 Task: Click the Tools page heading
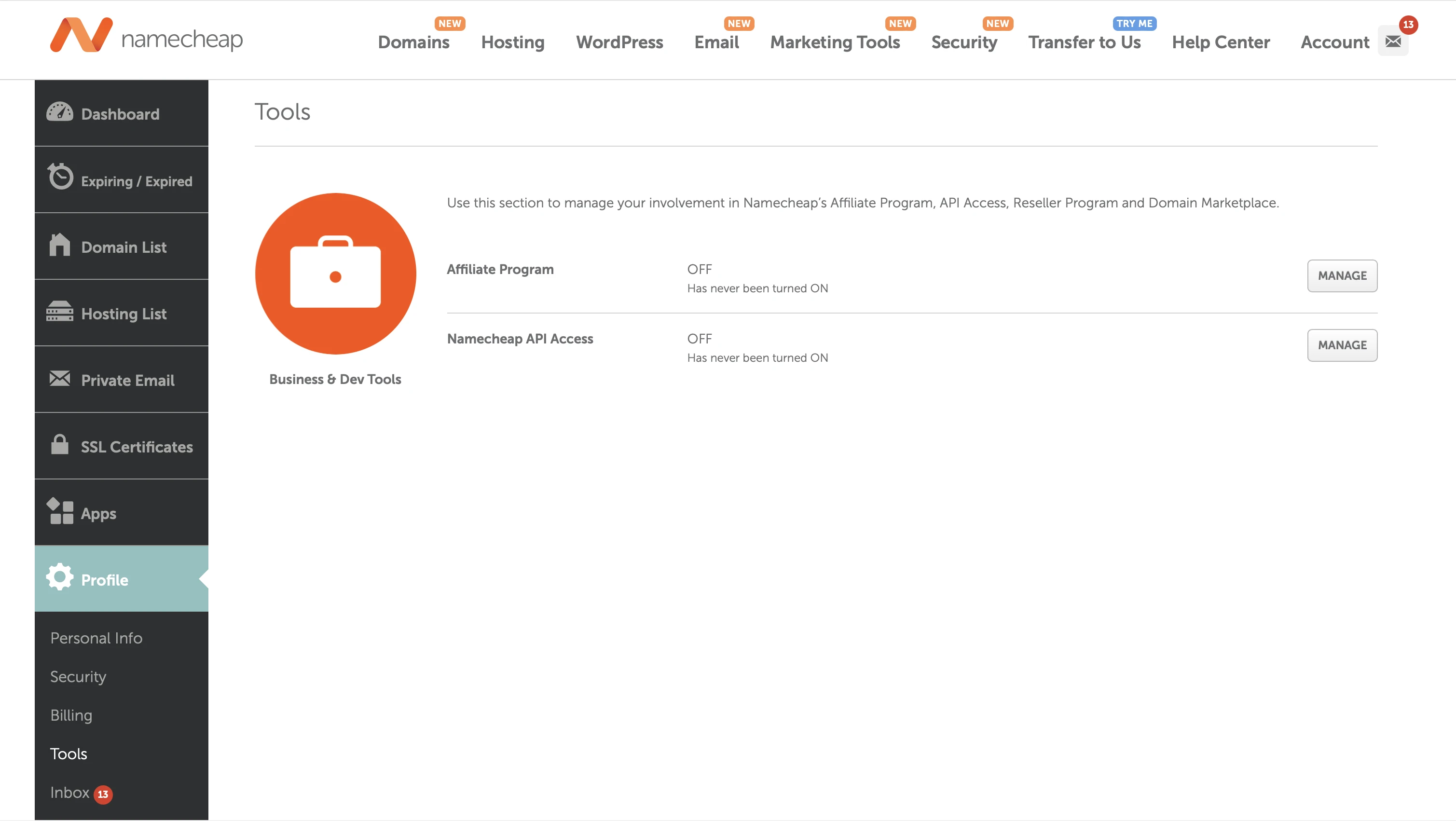tap(282, 112)
